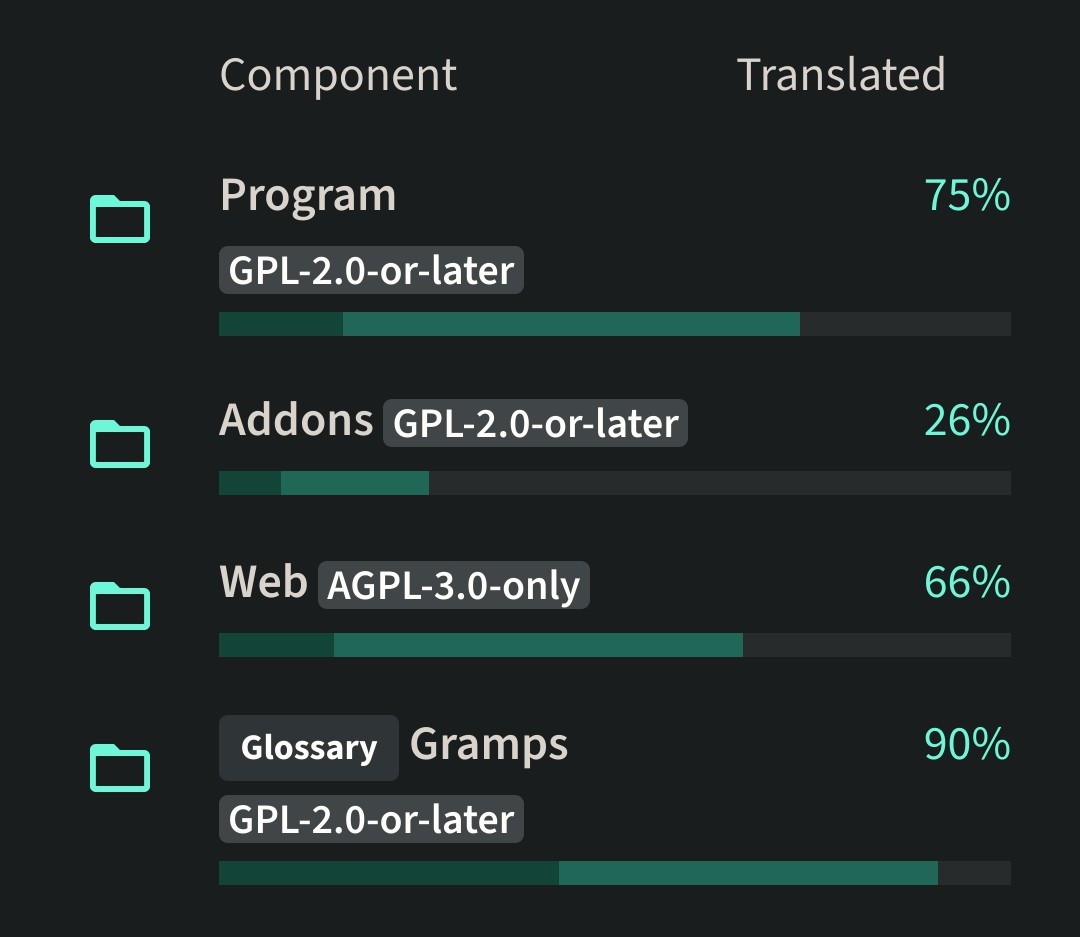This screenshot has height=937, width=1080.
Task: Click Program's GPL-2.0-or-later license badge
Action: [x=371, y=270]
